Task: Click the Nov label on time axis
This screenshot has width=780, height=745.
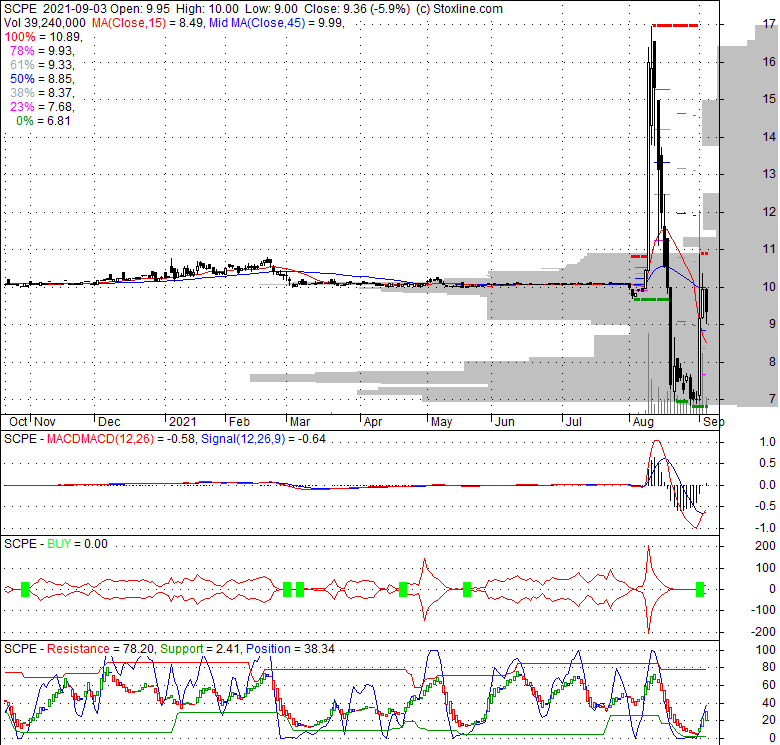Action: (45, 422)
